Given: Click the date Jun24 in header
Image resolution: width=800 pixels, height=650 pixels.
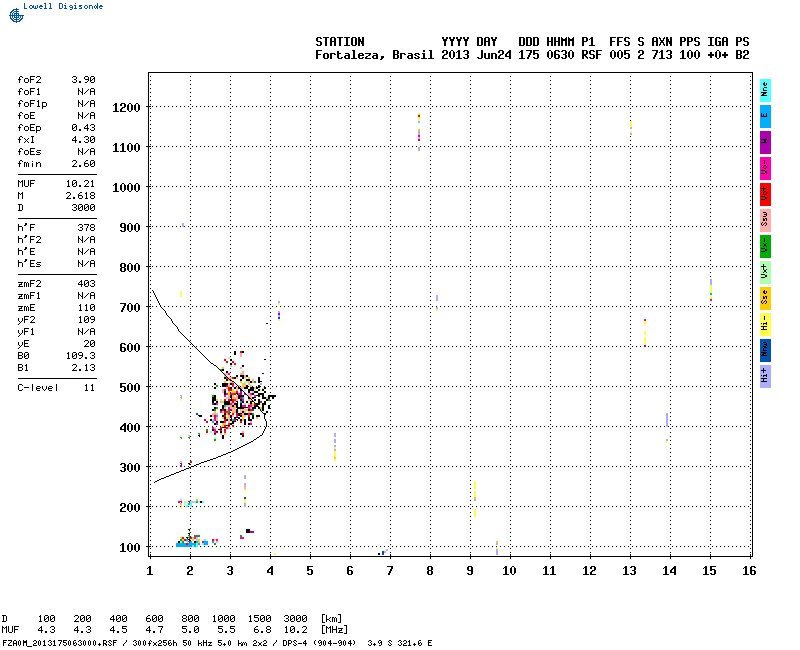Looking at the screenshot, I should (x=494, y=55).
